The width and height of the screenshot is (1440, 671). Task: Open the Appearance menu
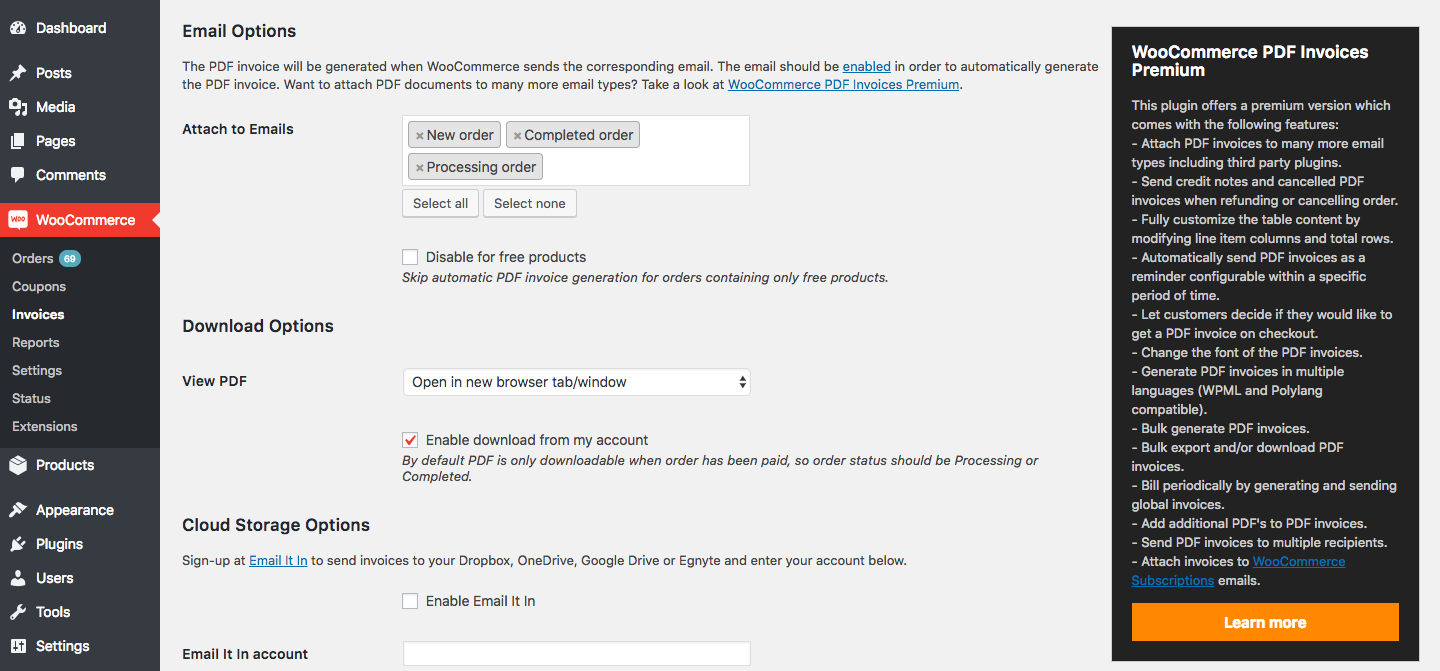point(80,510)
